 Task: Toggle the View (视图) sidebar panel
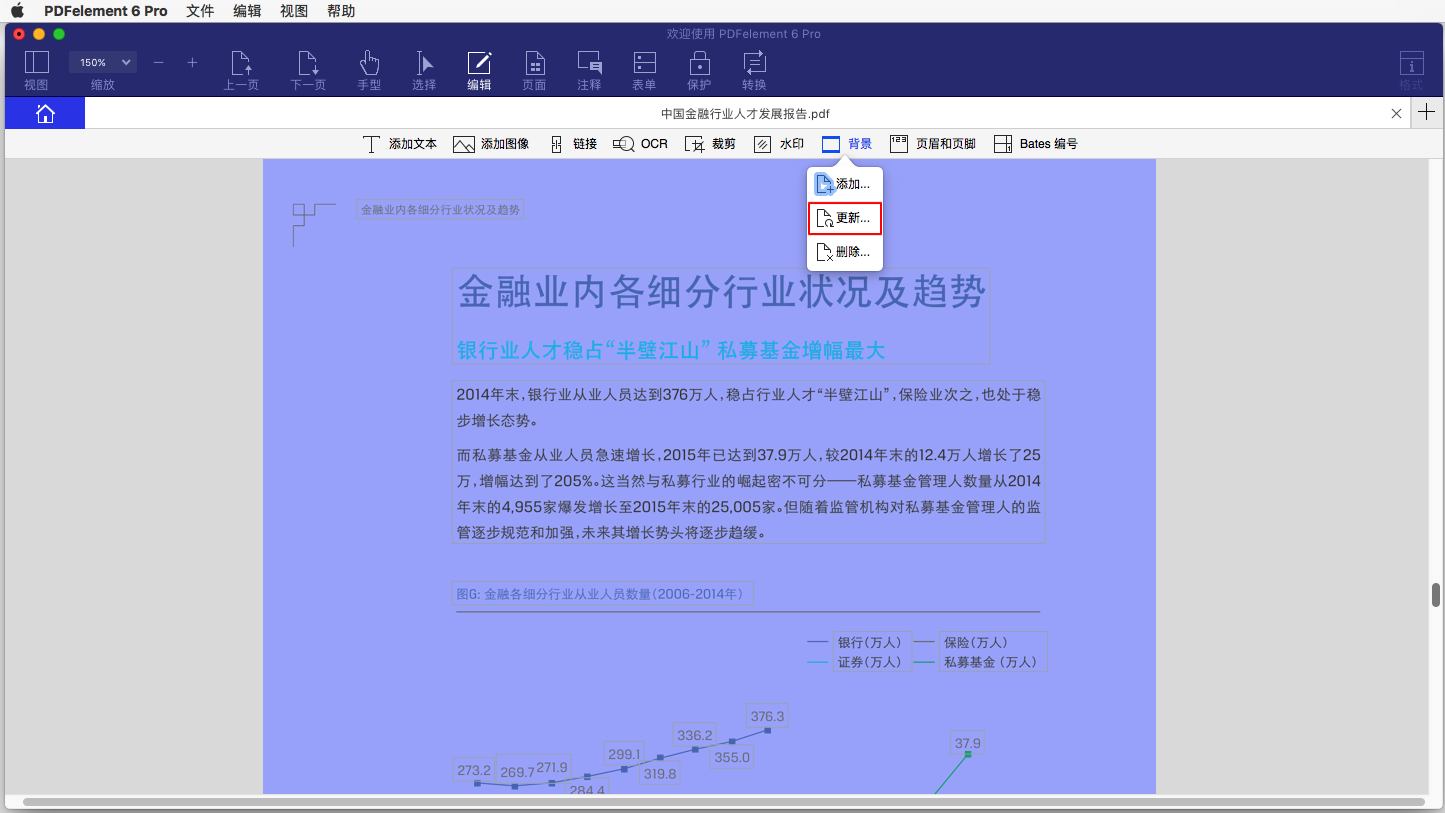[36, 70]
